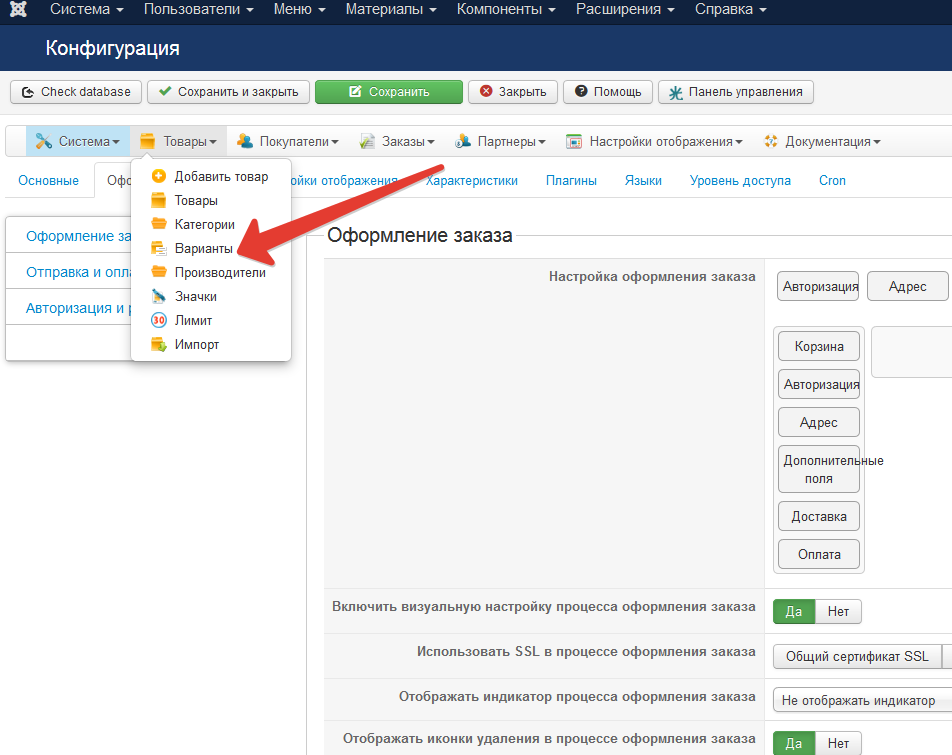Click the Заказы notepad icon
952x755 pixels.
click(x=367, y=141)
